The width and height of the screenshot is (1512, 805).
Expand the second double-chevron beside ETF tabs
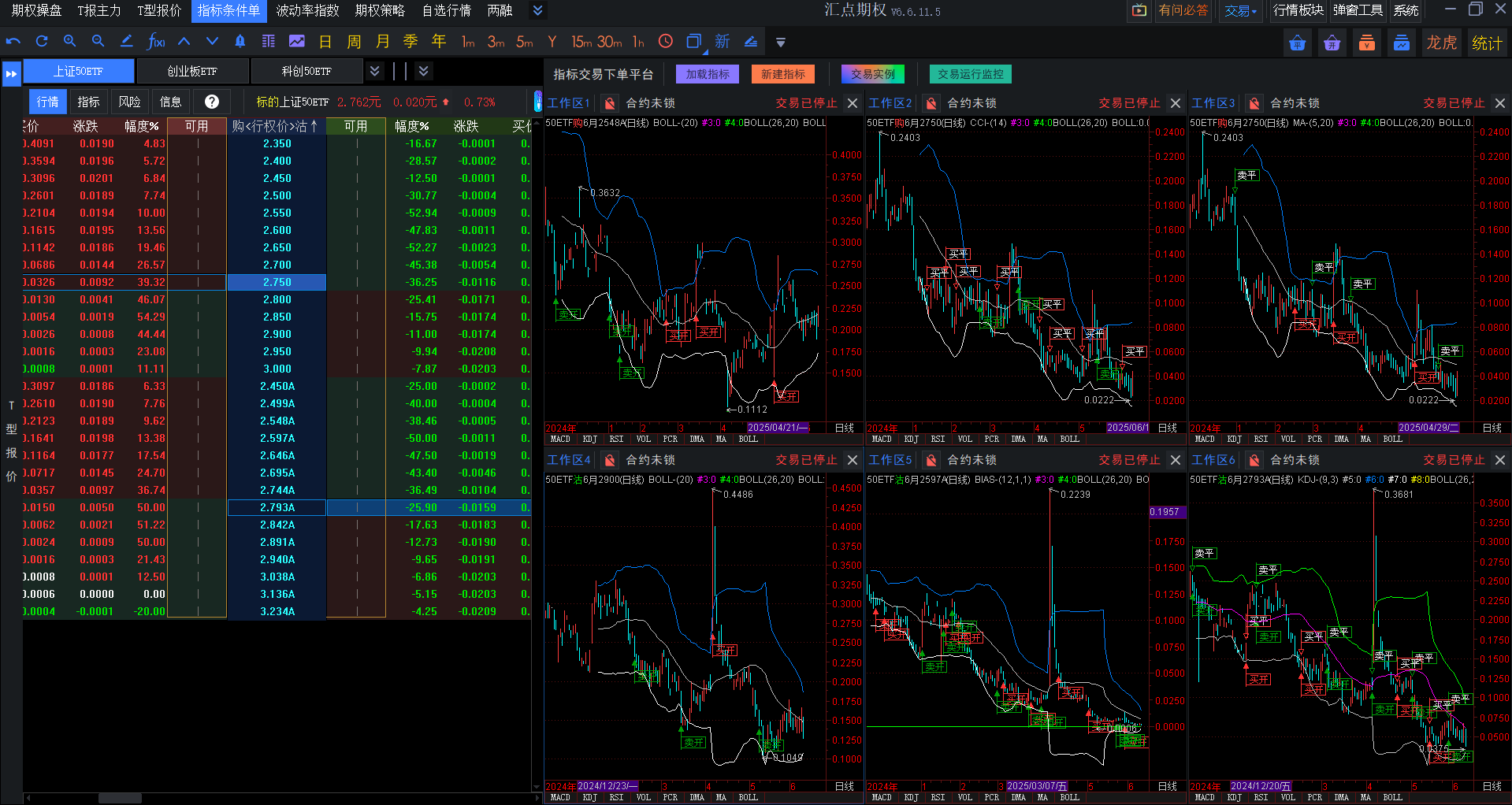424,71
